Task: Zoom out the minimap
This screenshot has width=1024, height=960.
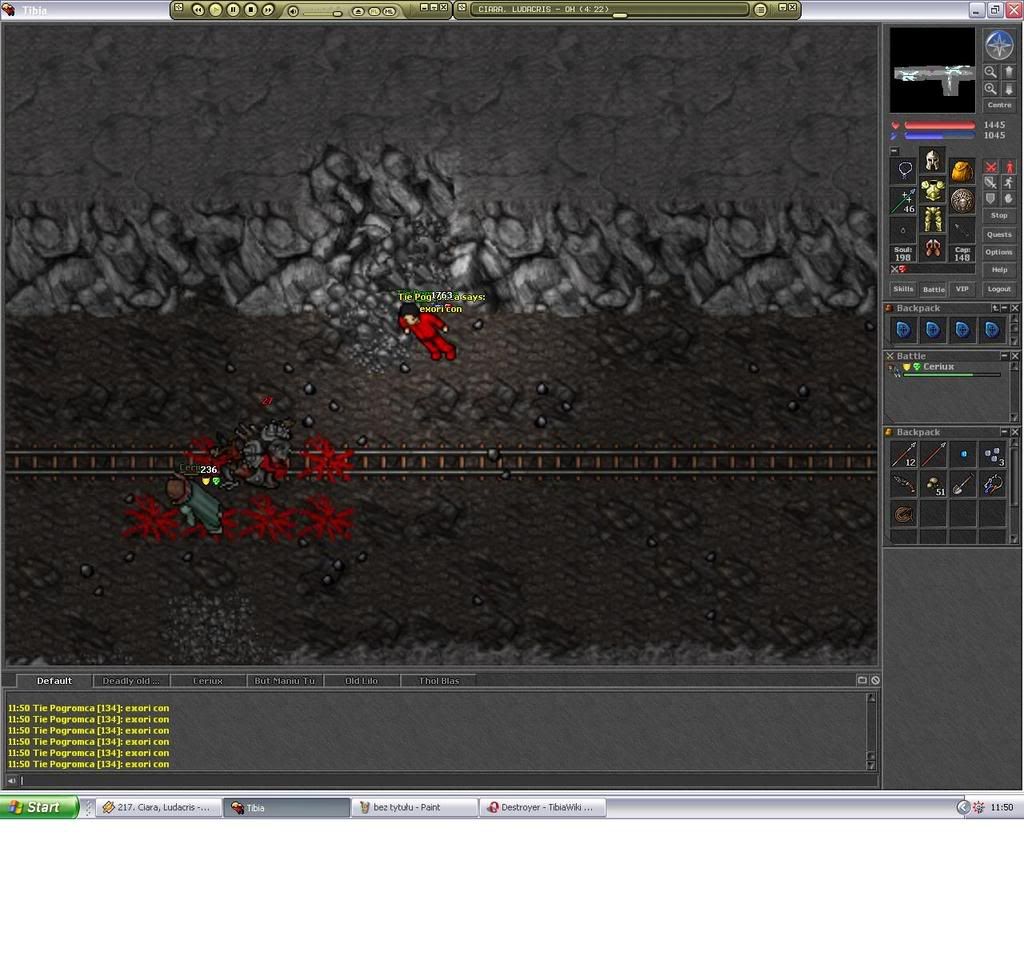Action: 991,72
